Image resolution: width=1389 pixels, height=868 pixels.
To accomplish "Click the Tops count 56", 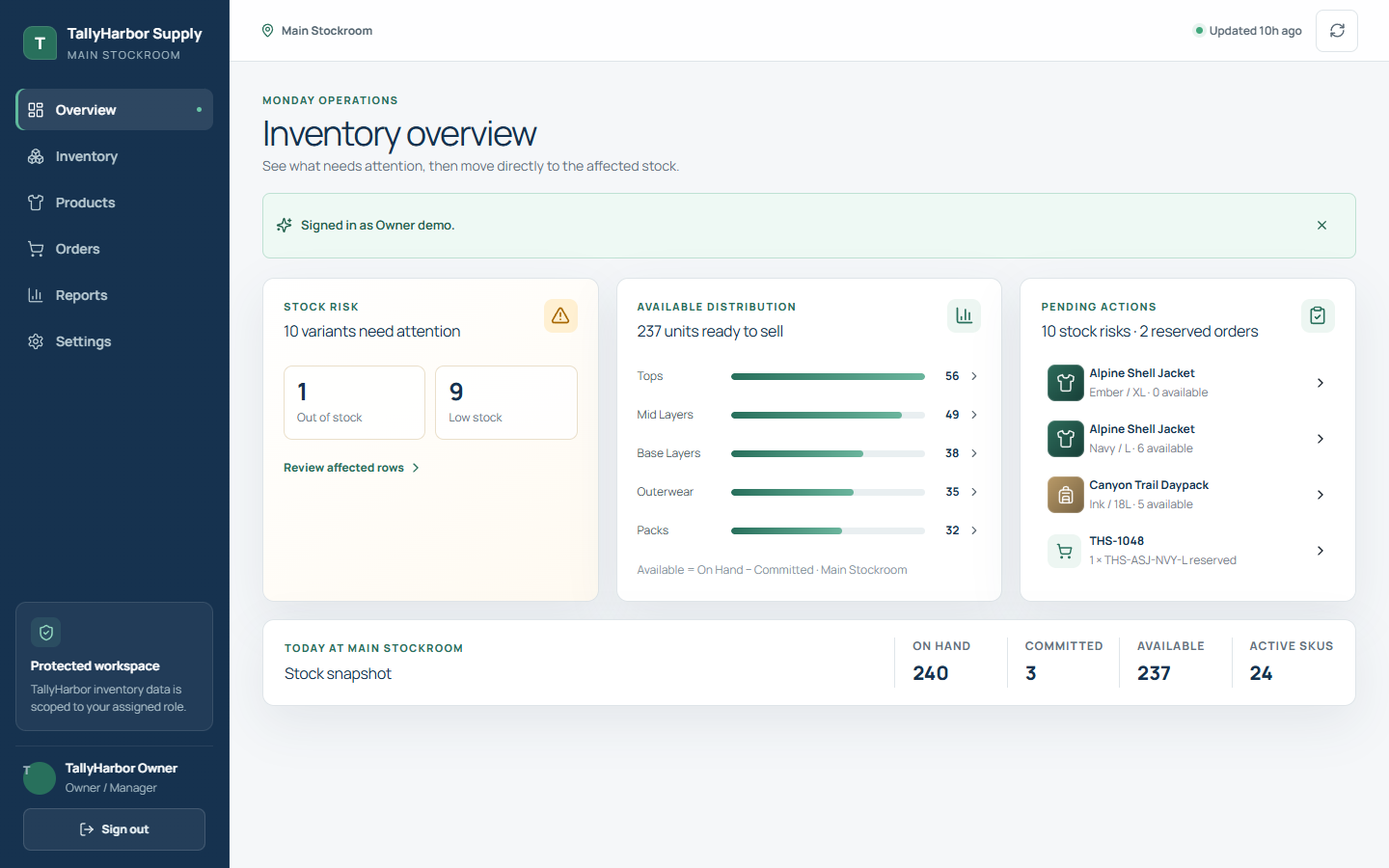I will (x=952, y=376).
